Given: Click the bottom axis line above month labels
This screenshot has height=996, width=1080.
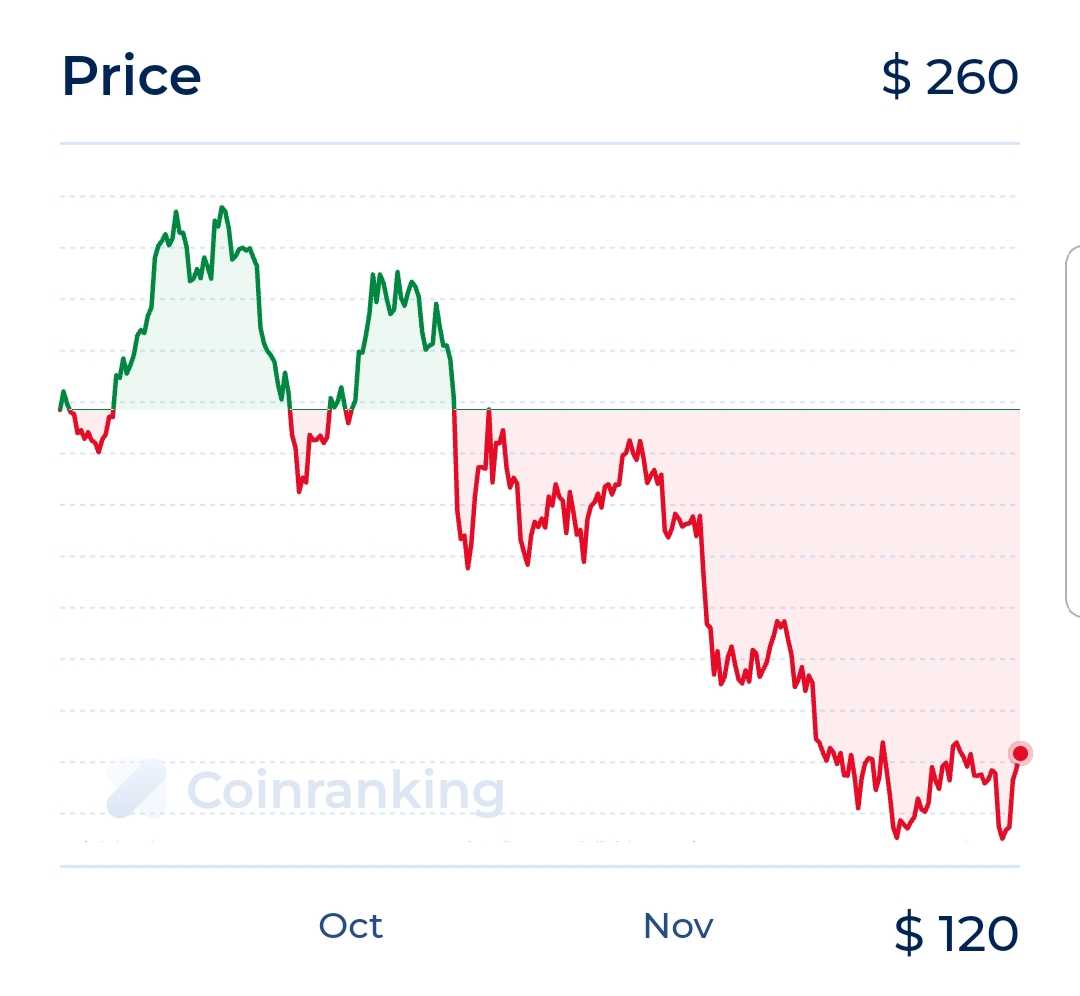Looking at the screenshot, I should [x=540, y=866].
